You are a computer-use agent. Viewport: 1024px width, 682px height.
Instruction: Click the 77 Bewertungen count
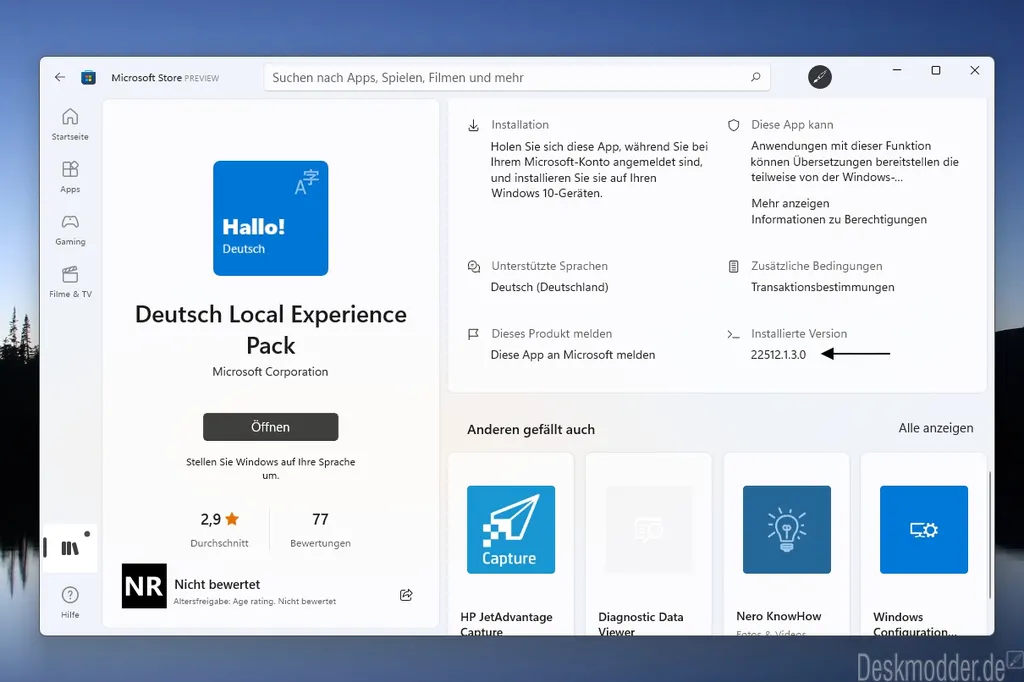pos(320,529)
